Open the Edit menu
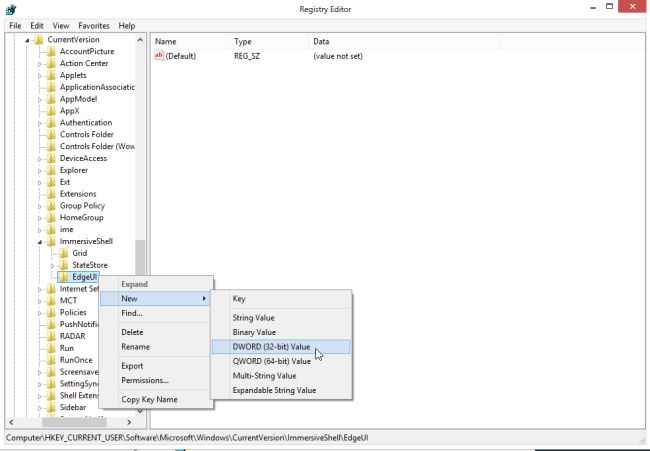Image resolution: width=650 pixels, height=451 pixels. click(37, 26)
